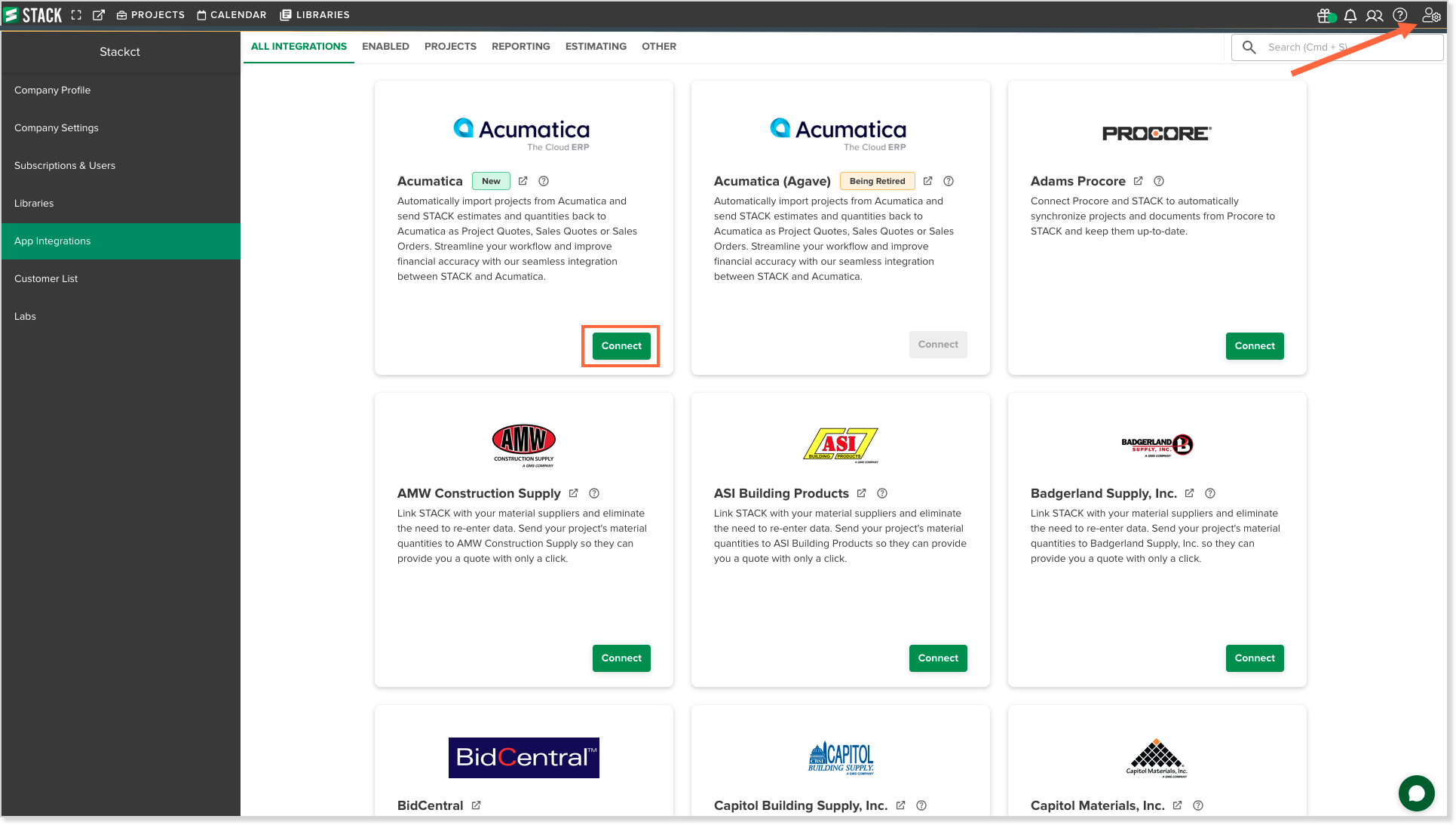Switch to the OTHER tab

659,47
